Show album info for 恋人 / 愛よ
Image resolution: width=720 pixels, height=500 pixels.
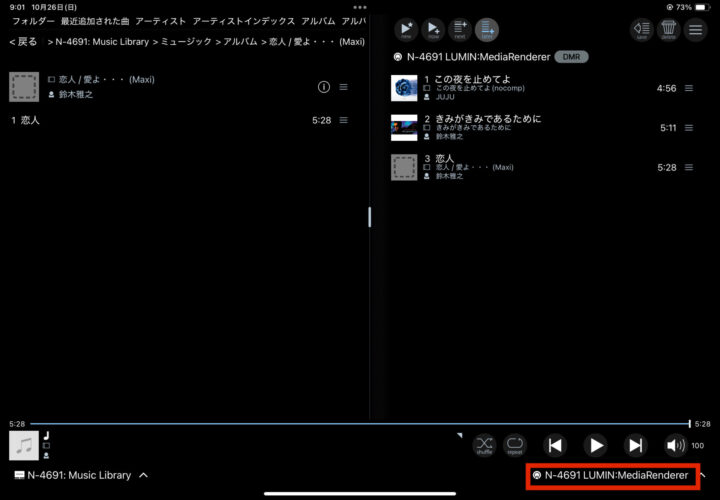pos(323,87)
